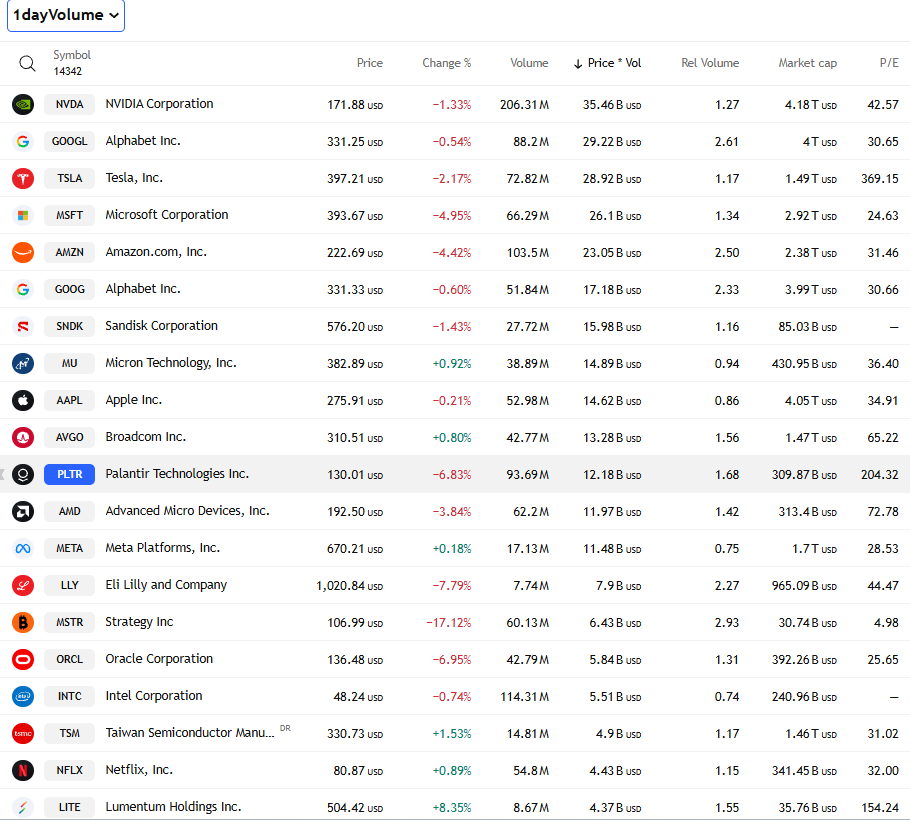
Task: Click the GOOG Alphabet logo icon
Action: click(23, 290)
